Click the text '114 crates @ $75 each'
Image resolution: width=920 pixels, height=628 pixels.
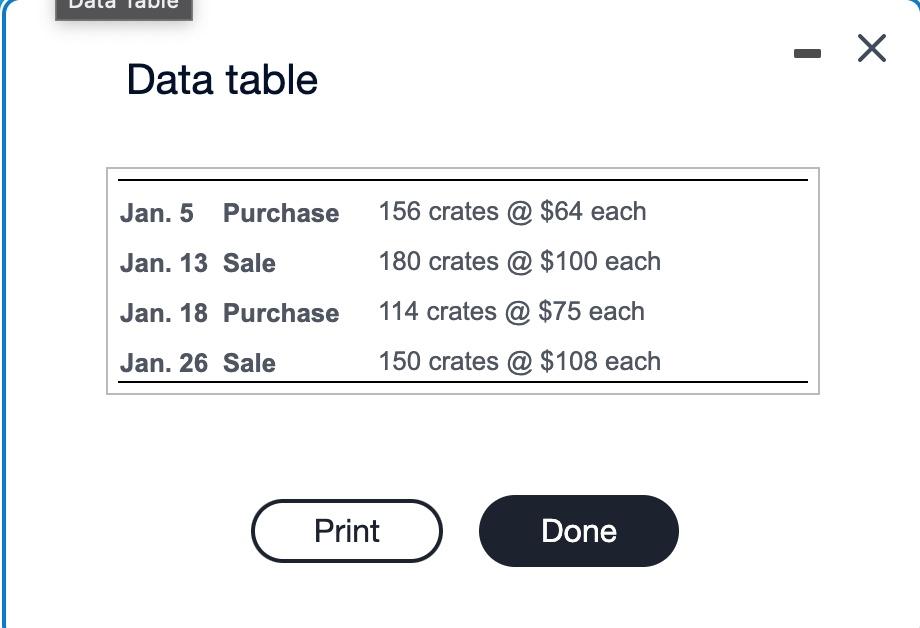pyautogui.click(x=511, y=311)
